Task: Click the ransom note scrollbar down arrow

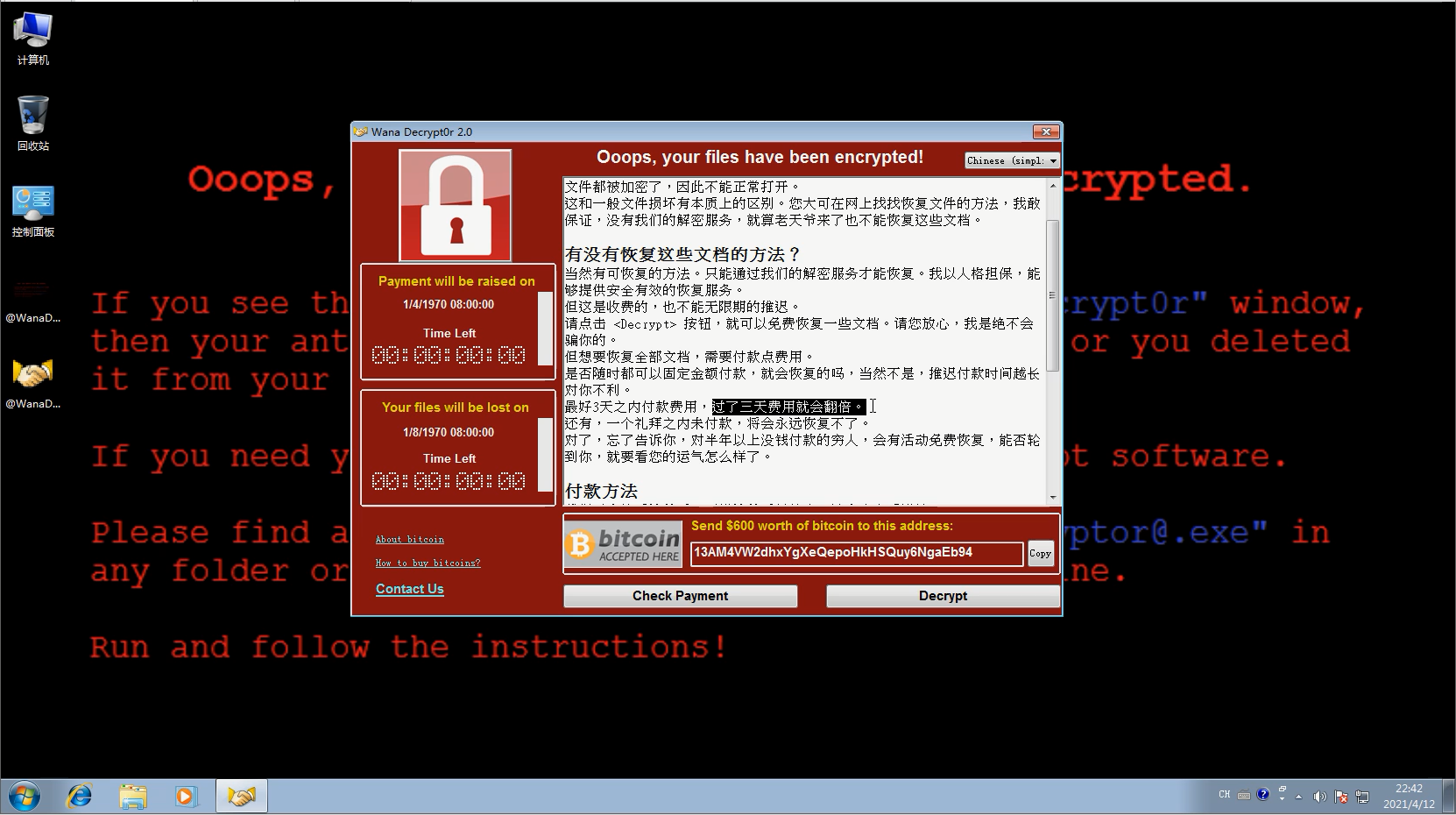Action: point(1053,498)
